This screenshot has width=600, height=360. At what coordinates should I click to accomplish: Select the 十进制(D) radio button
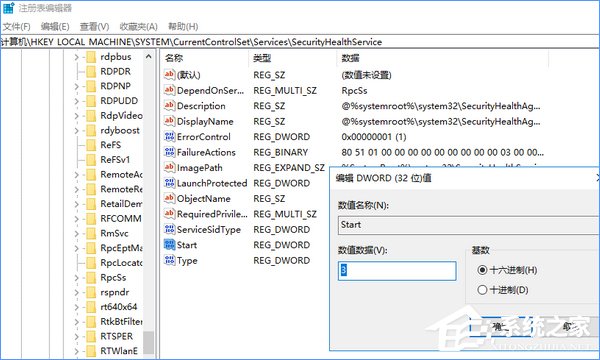482,290
